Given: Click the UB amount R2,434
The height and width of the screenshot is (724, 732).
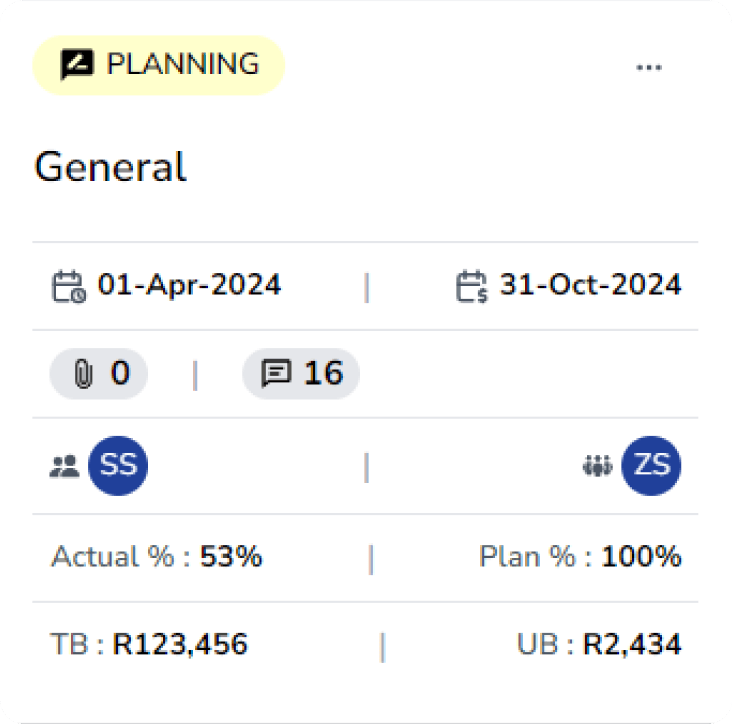Looking at the screenshot, I should pyautogui.click(x=634, y=645).
